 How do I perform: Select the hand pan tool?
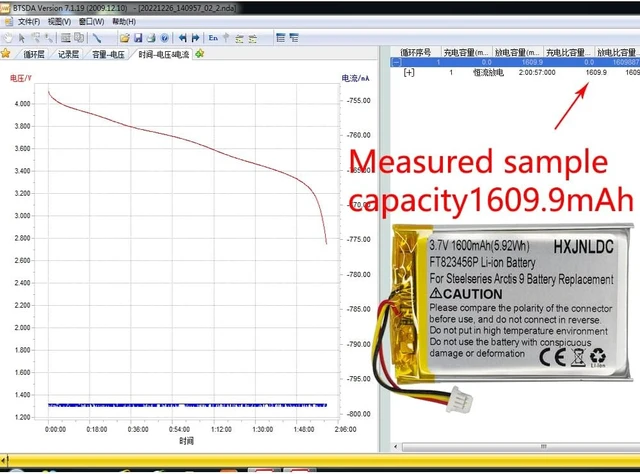(8, 38)
